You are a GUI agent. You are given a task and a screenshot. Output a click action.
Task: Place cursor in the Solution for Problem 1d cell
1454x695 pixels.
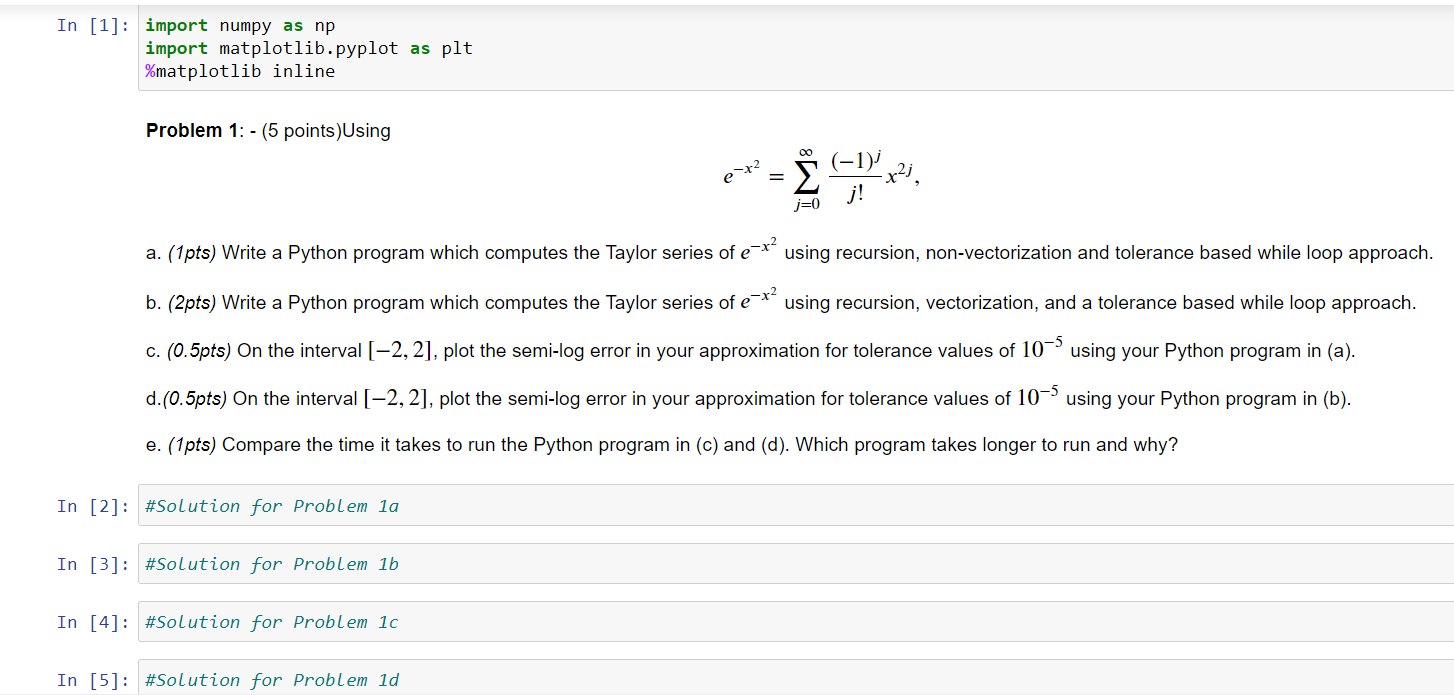pyautogui.click(x=270, y=680)
